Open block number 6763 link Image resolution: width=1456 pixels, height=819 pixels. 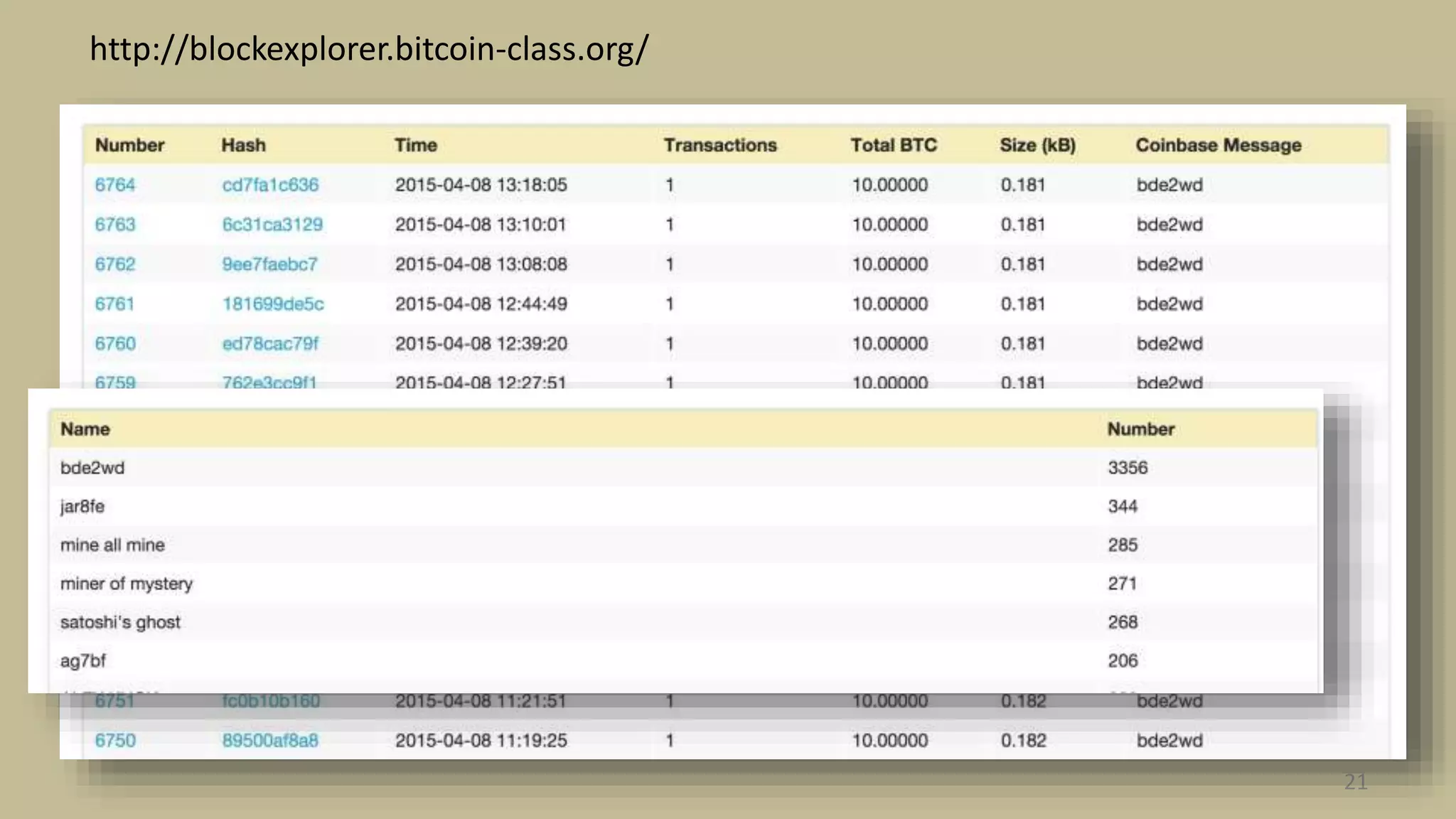click(x=115, y=225)
